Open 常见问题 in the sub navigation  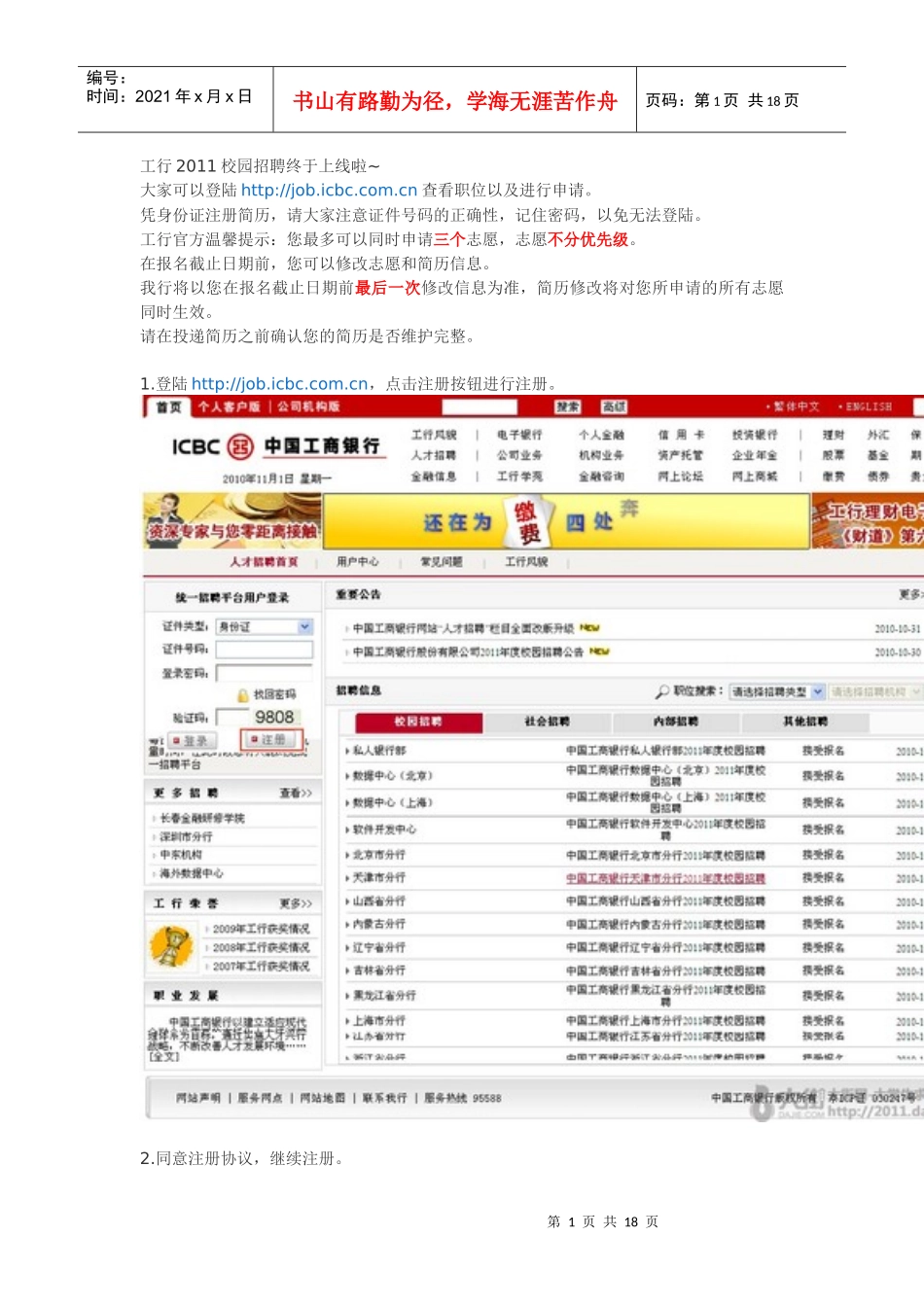point(442,562)
